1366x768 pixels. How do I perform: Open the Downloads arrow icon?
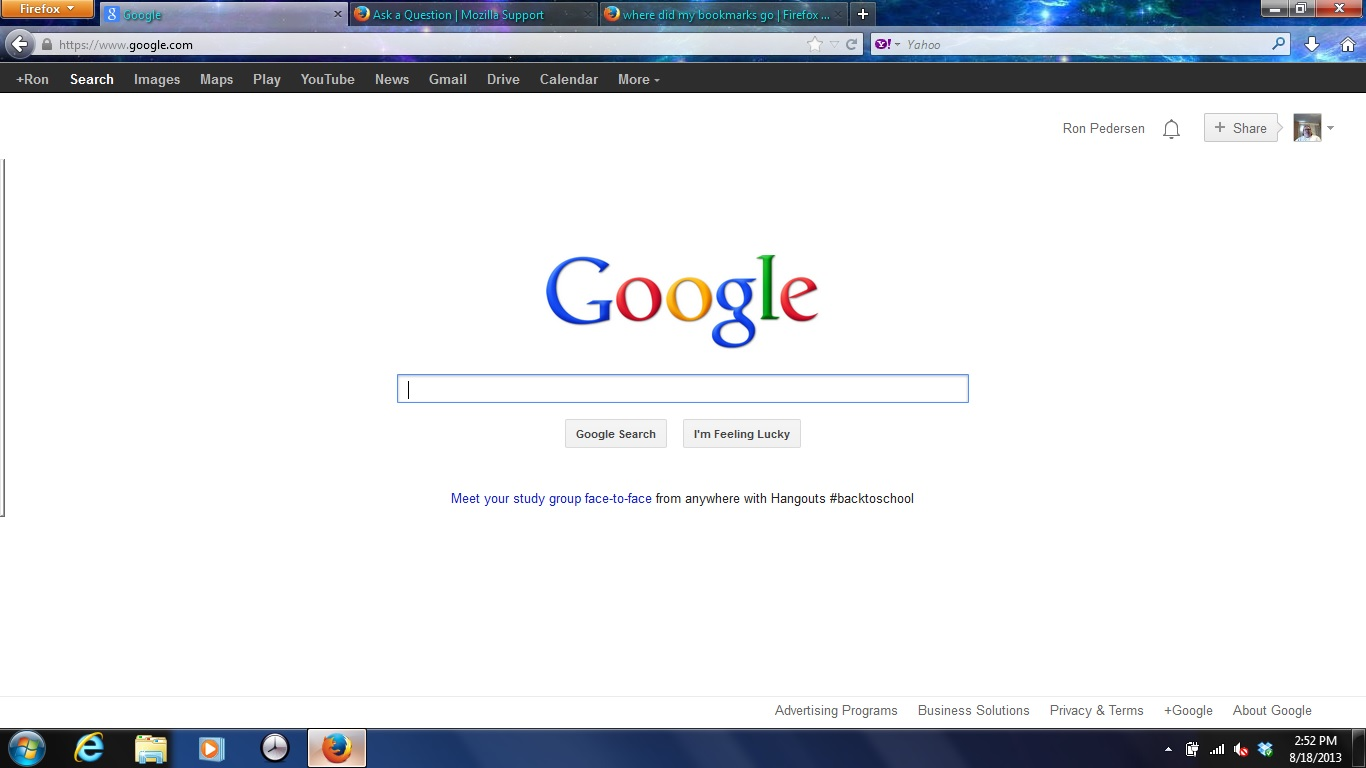click(1312, 44)
